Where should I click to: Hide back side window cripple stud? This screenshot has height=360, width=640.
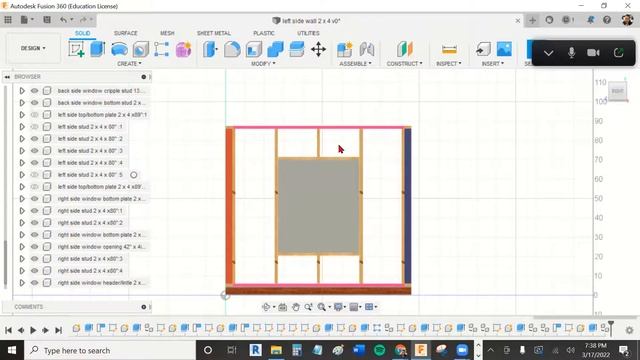click(35, 91)
